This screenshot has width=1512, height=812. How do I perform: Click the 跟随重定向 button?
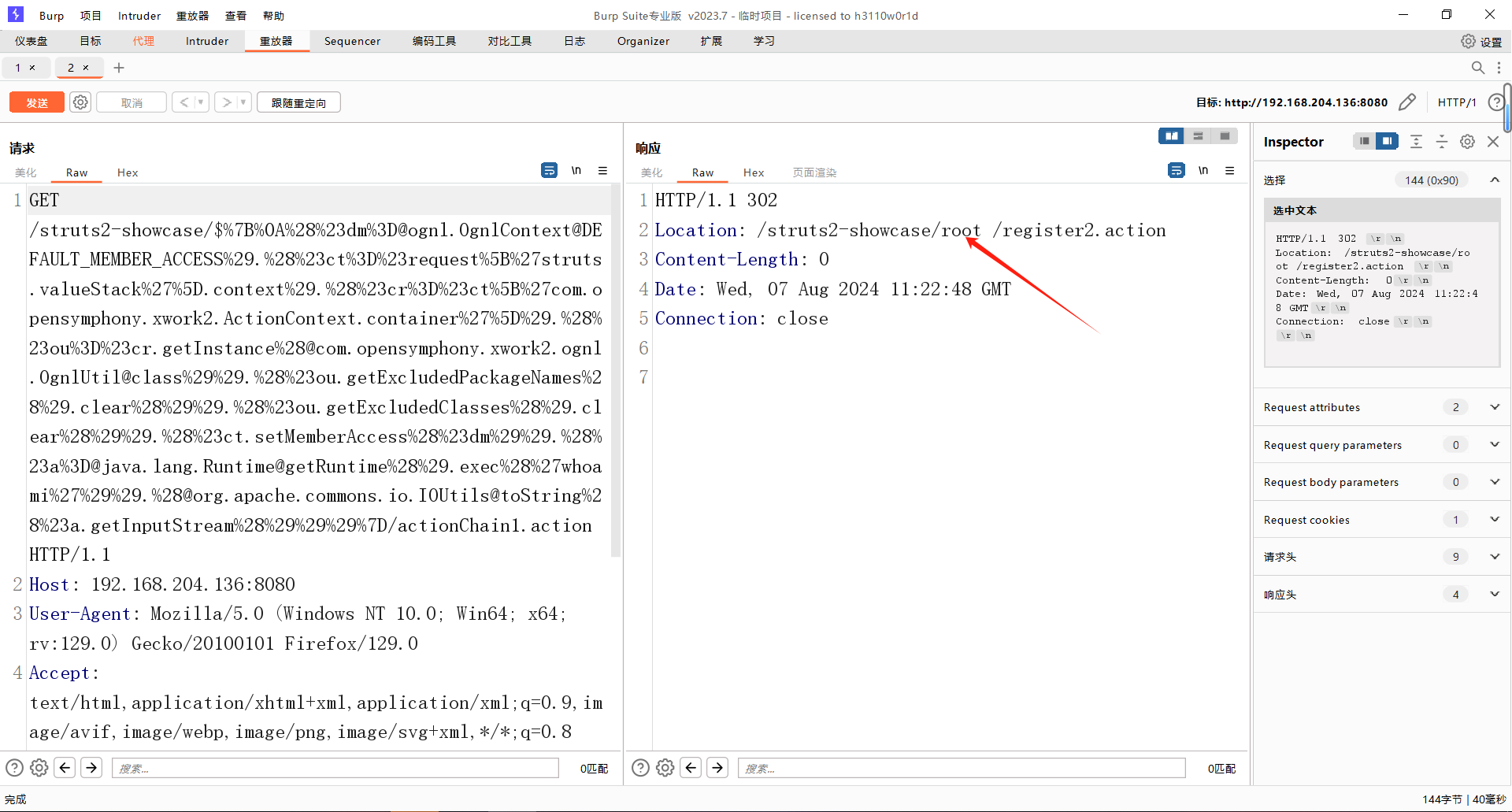[298, 102]
